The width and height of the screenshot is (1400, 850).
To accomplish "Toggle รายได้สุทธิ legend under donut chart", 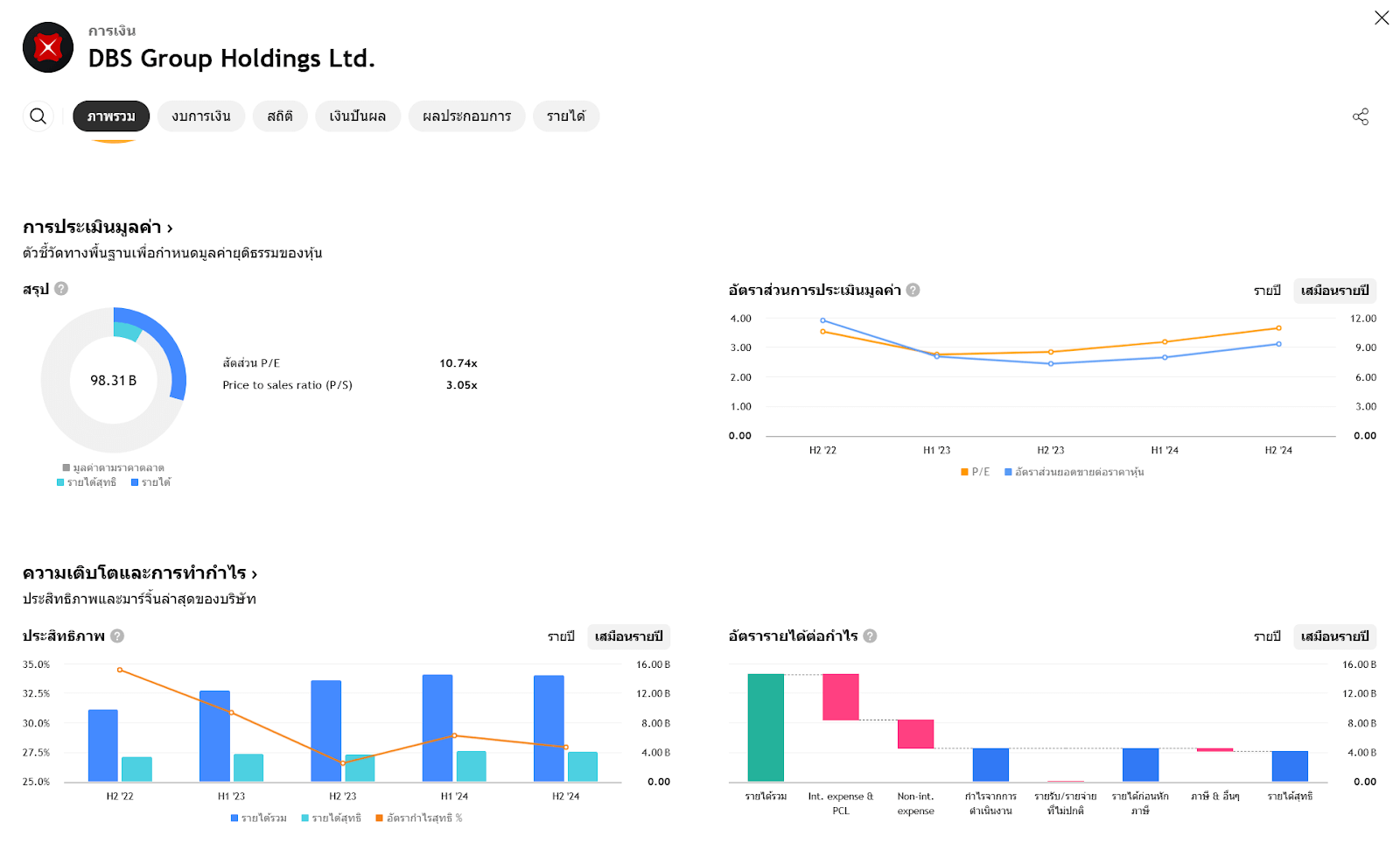I will tap(87, 482).
